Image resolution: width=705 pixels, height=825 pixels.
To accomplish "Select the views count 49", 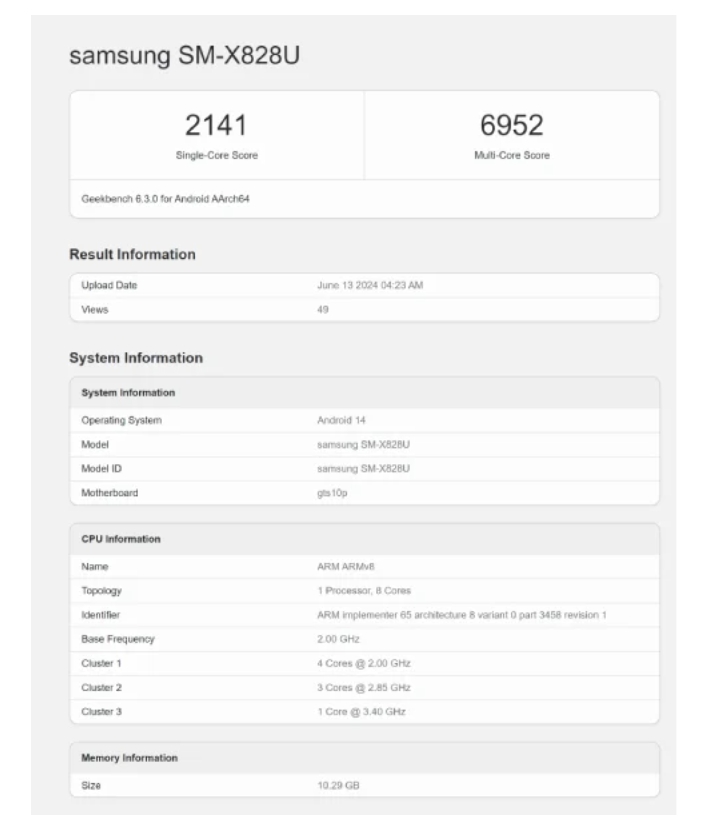I will (x=323, y=309).
